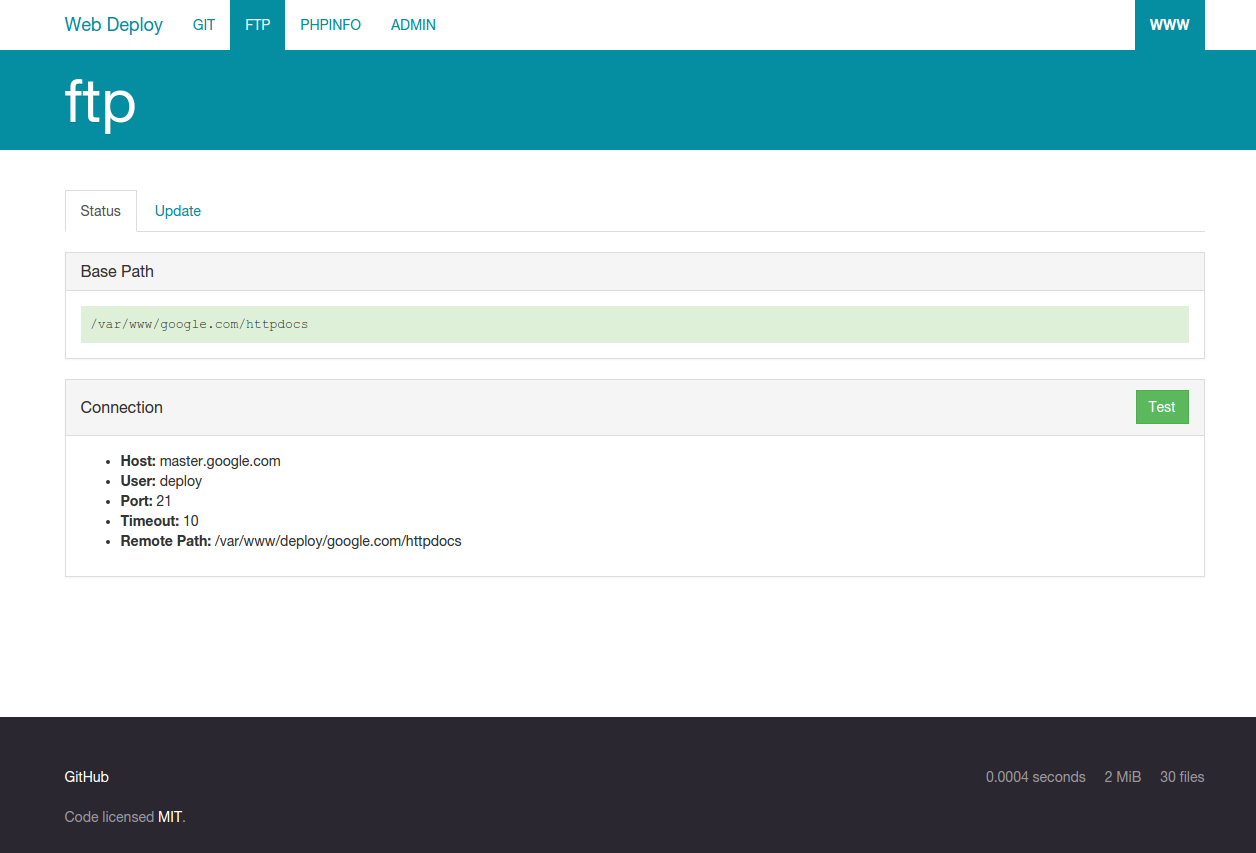Image resolution: width=1256 pixels, height=853 pixels.
Task: Click the Host value master.google.com
Action: pos(220,461)
